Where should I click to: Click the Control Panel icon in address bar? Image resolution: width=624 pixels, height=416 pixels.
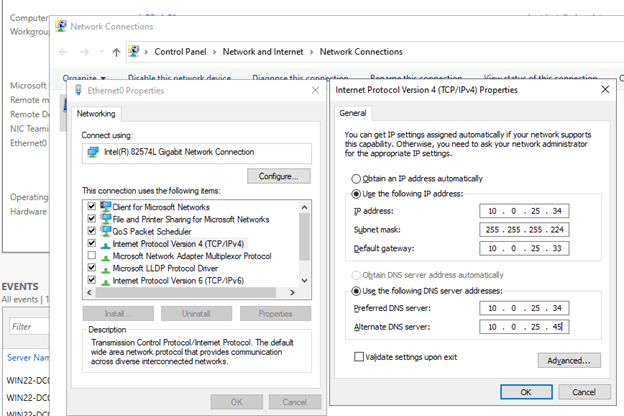[x=134, y=51]
